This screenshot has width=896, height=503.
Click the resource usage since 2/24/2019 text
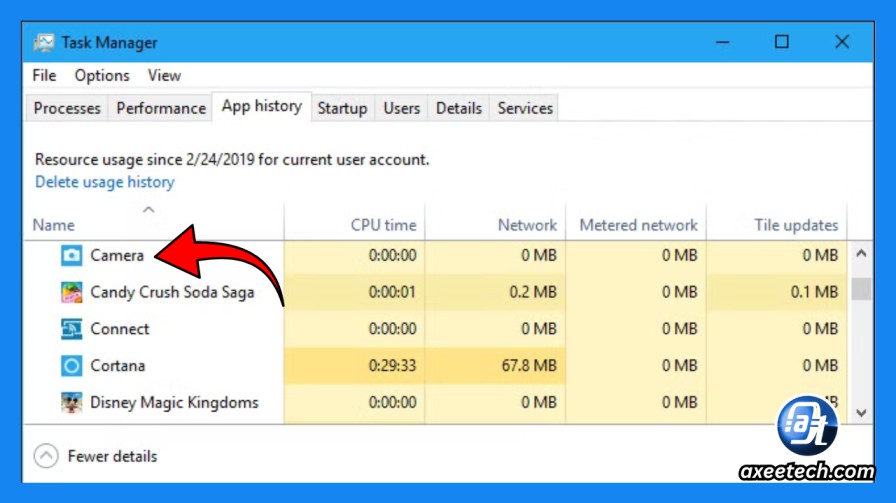click(232, 159)
